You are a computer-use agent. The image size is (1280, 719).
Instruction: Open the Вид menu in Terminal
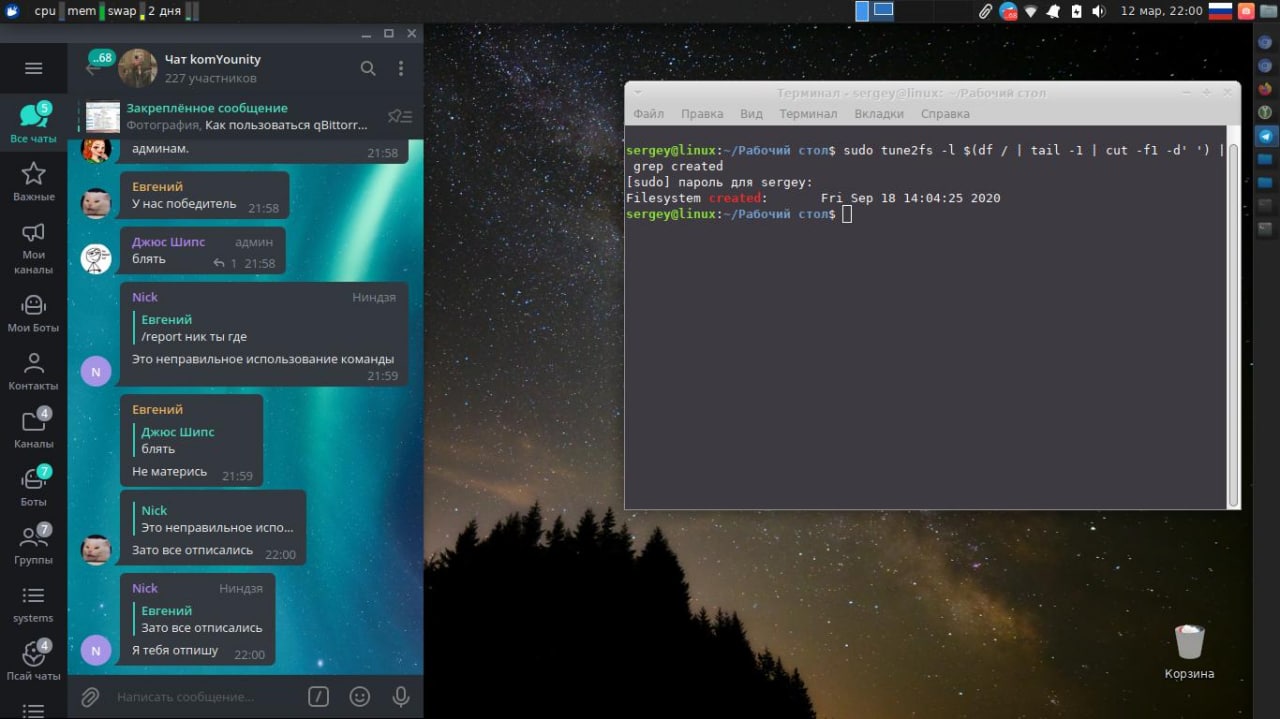point(751,113)
